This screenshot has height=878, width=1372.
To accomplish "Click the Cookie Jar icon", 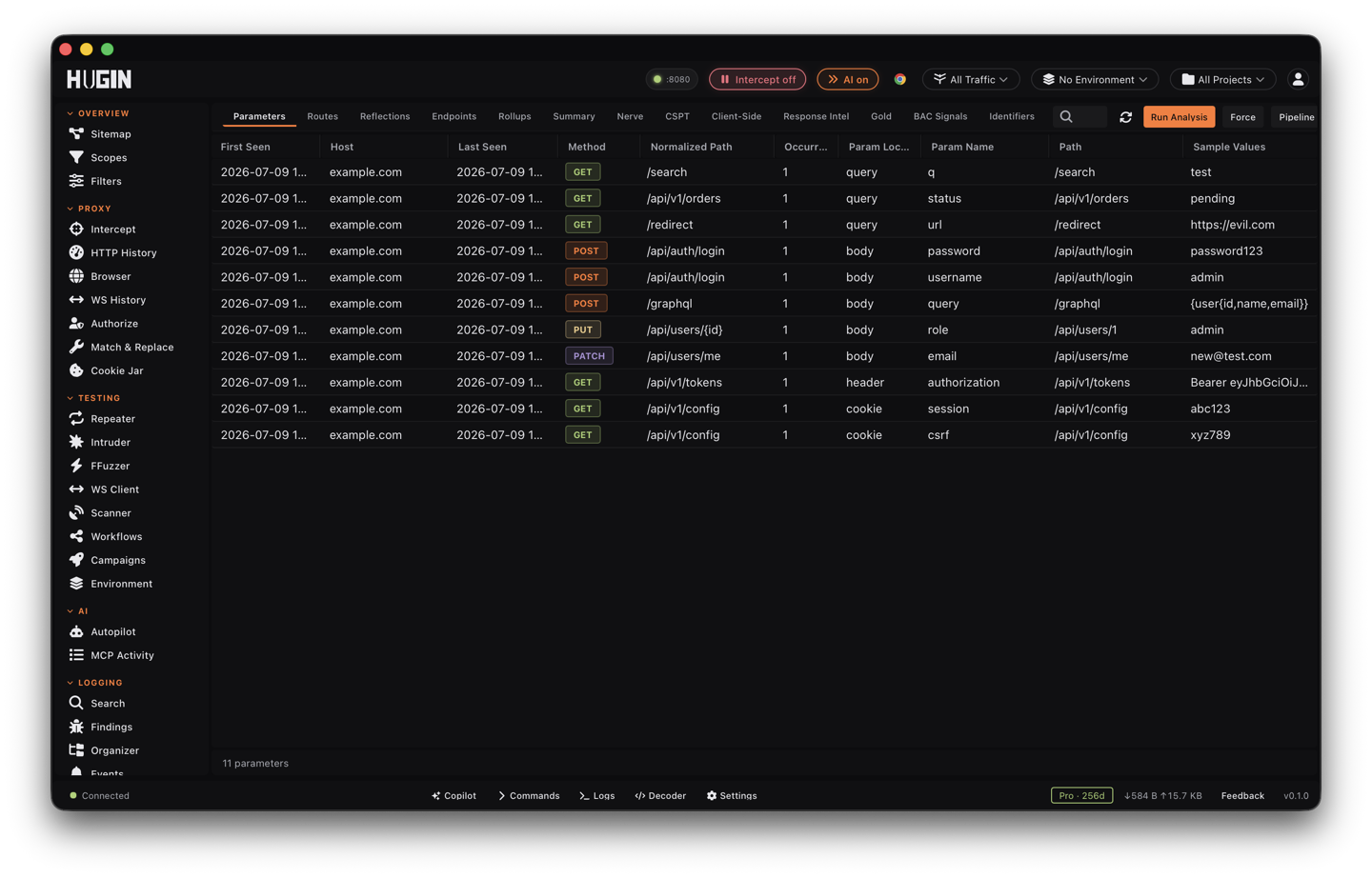I will [76, 370].
